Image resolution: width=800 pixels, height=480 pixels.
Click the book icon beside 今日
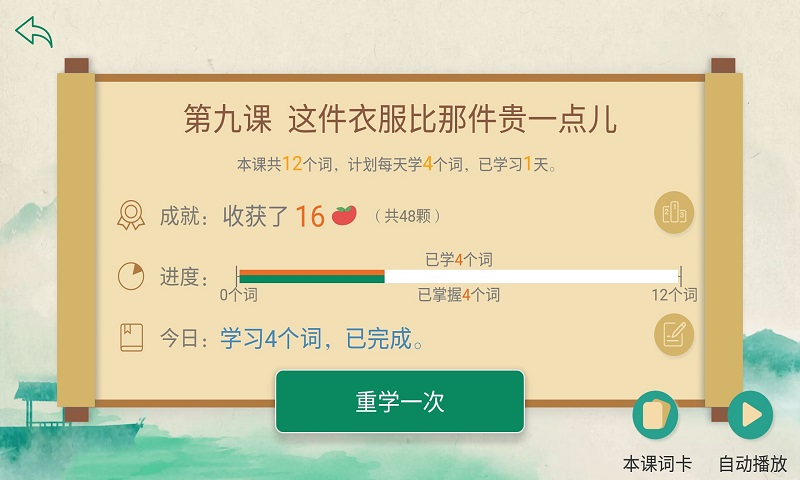coord(131,337)
